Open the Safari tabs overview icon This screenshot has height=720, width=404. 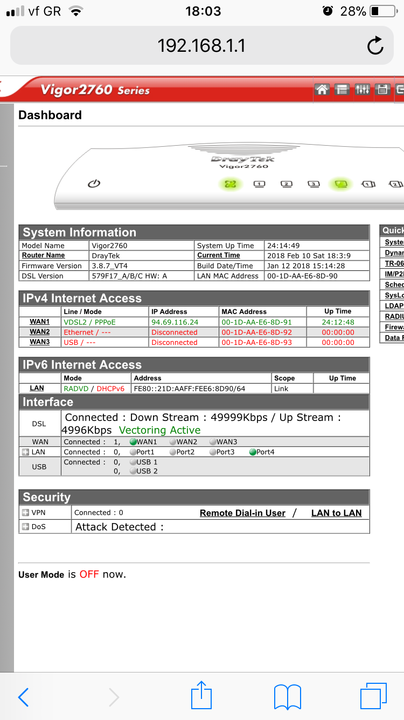(373, 696)
